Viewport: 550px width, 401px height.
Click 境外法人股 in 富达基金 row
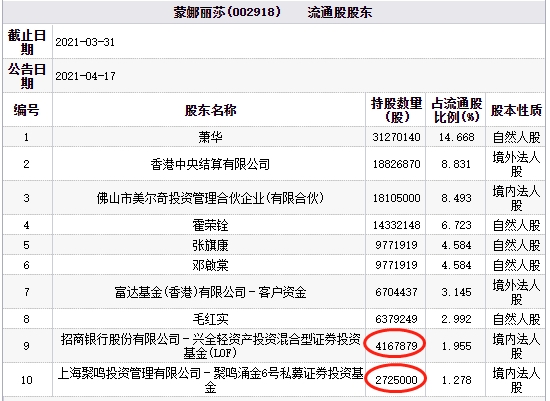pos(516,292)
